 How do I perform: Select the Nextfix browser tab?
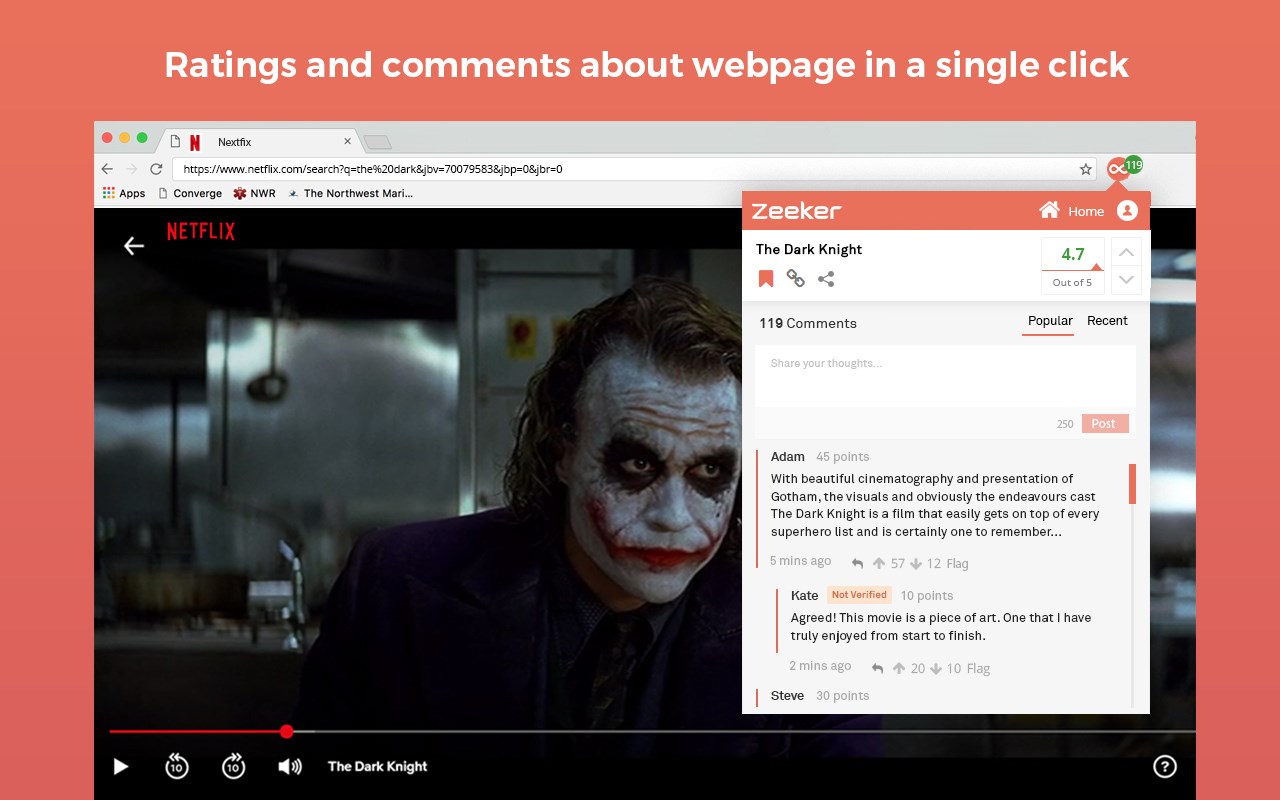260,142
